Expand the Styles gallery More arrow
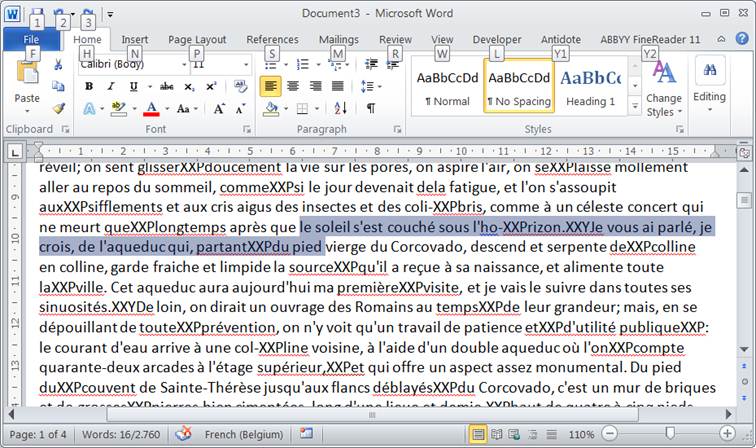756x448 pixels. tap(635, 107)
